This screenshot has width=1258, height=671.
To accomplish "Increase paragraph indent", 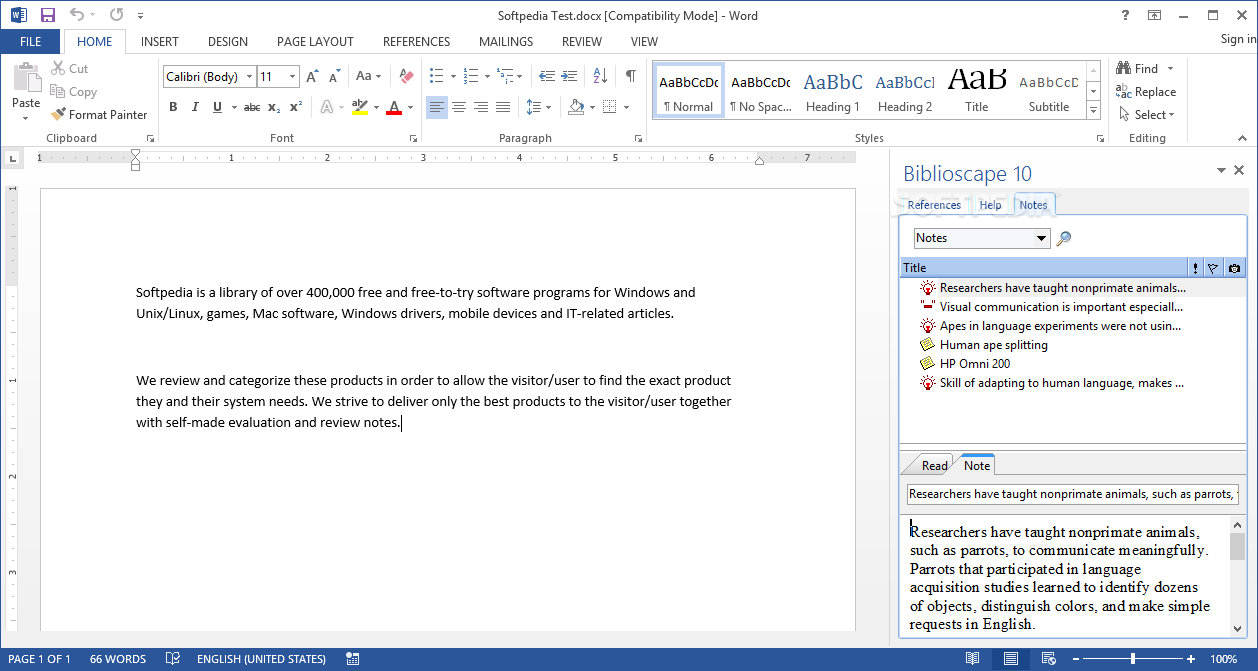I will [568, 76].
